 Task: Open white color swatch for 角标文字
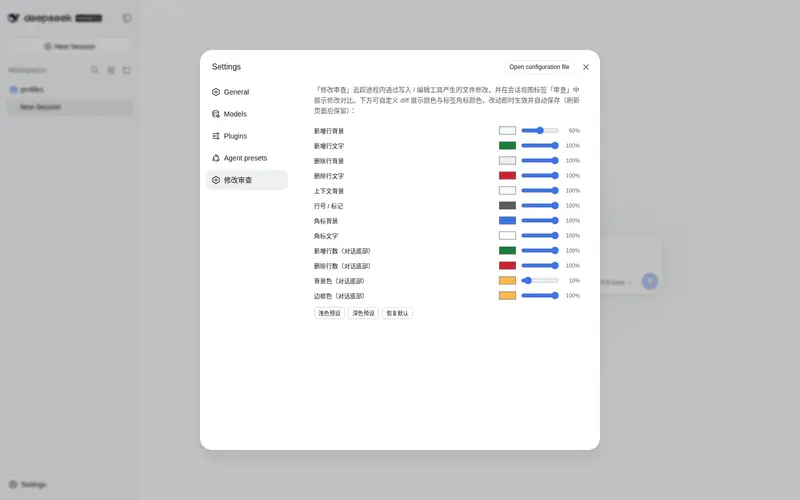507,236
